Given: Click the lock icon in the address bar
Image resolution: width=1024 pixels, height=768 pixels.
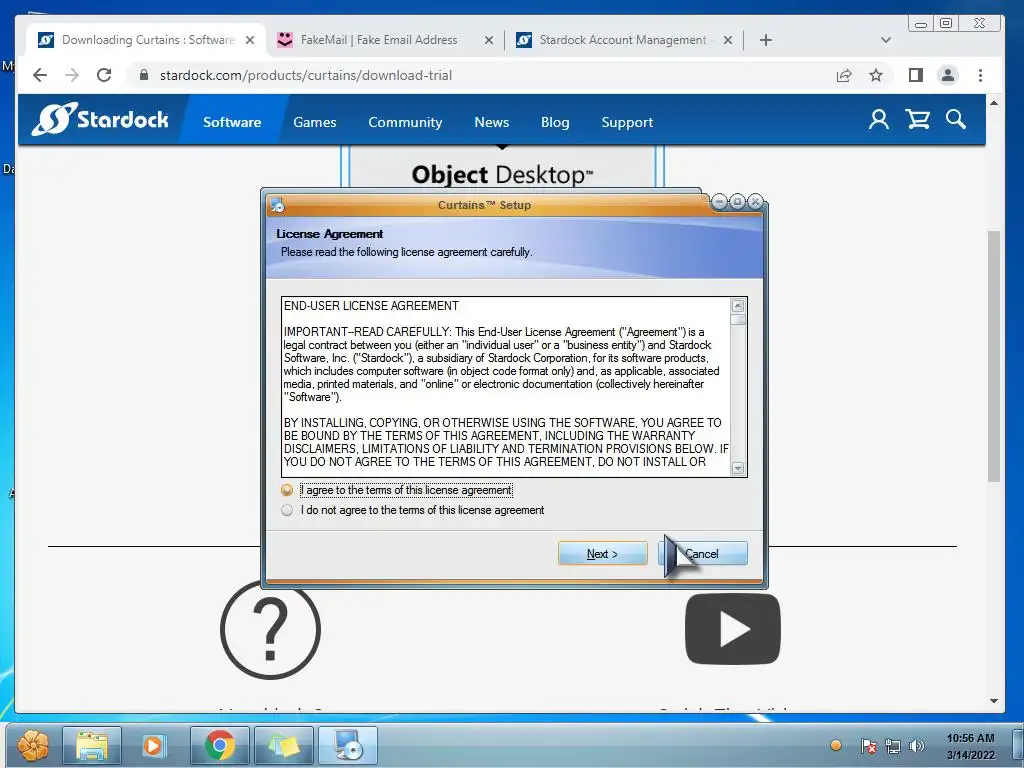Looking at the screenshot, I should [x=144, y=75].
